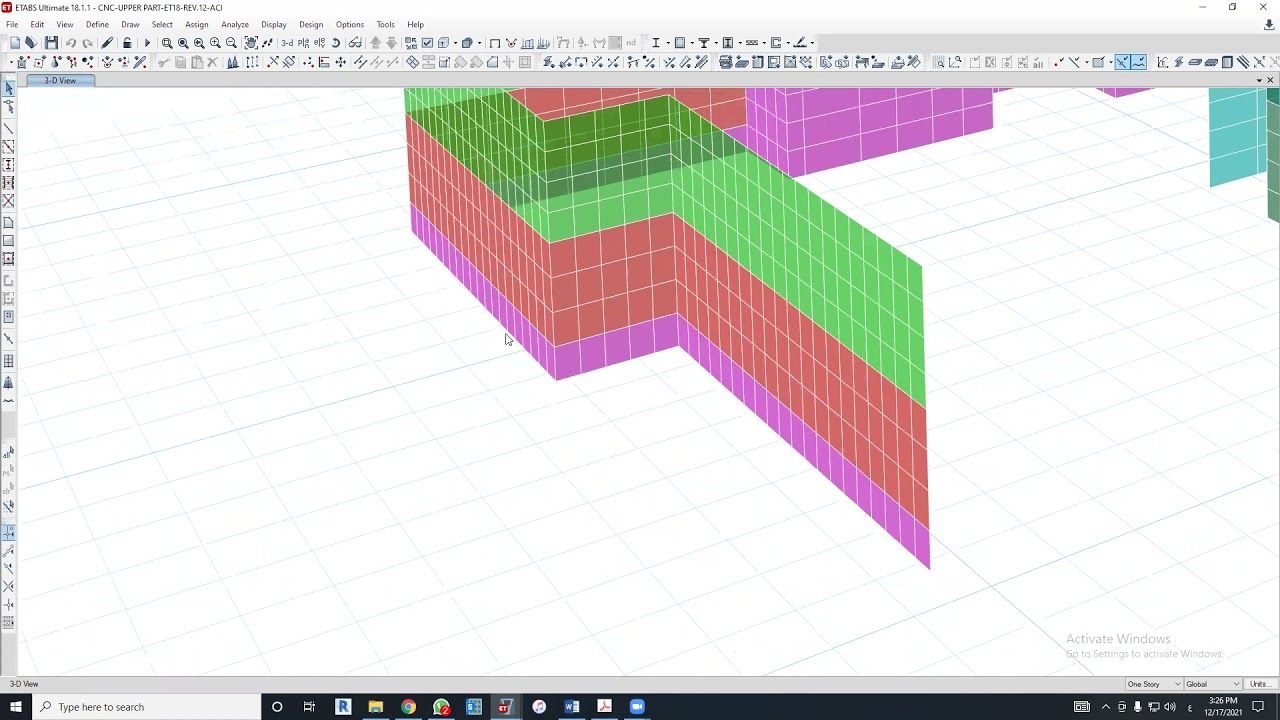The width and height of the screenshot is (1280, 720).
Task: Close the 3-D View window pane
Action: click(x=1271, y=80)
